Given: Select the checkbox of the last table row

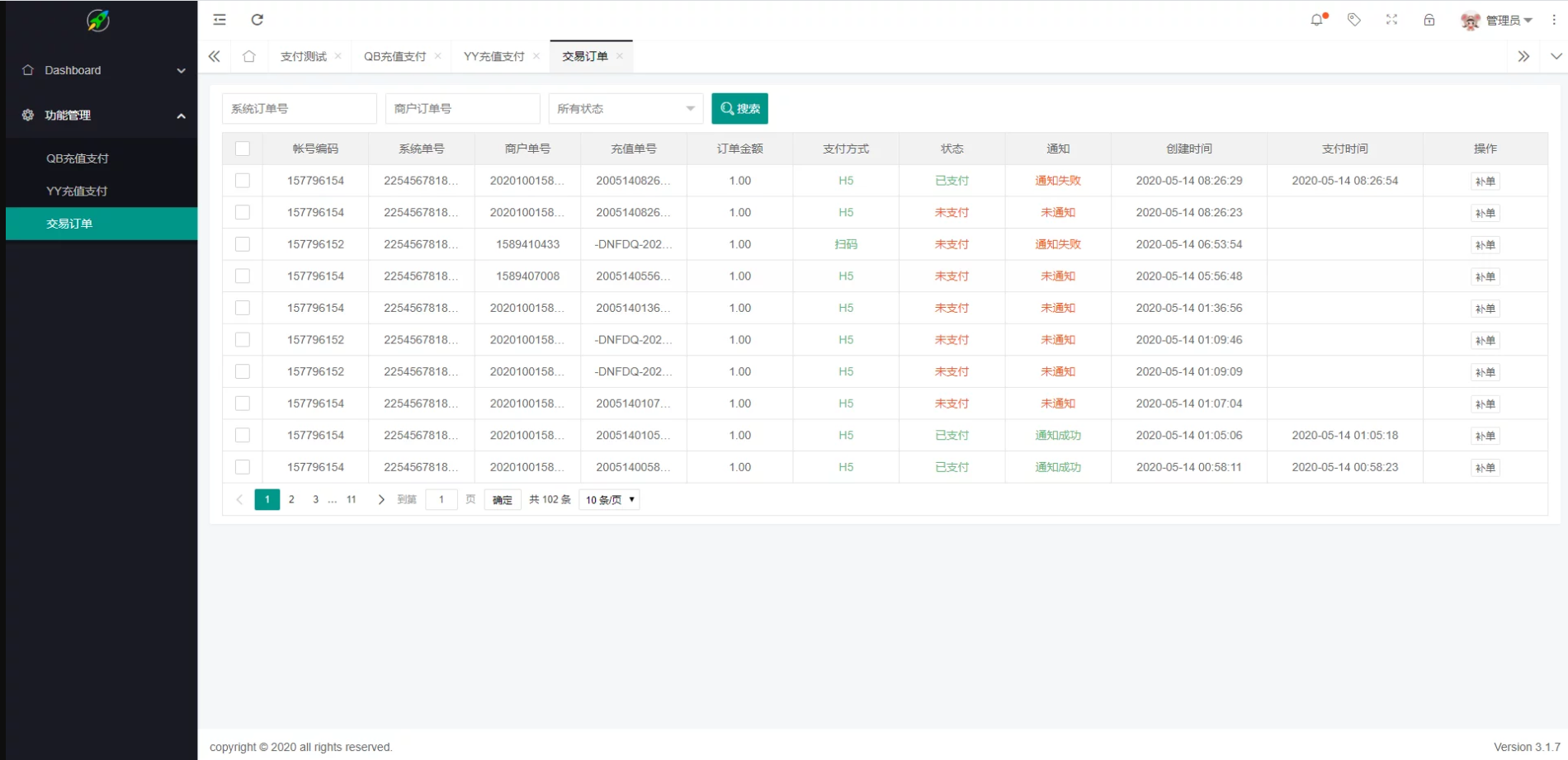Looking at the screenshot, I should click(x=242, y=466).
